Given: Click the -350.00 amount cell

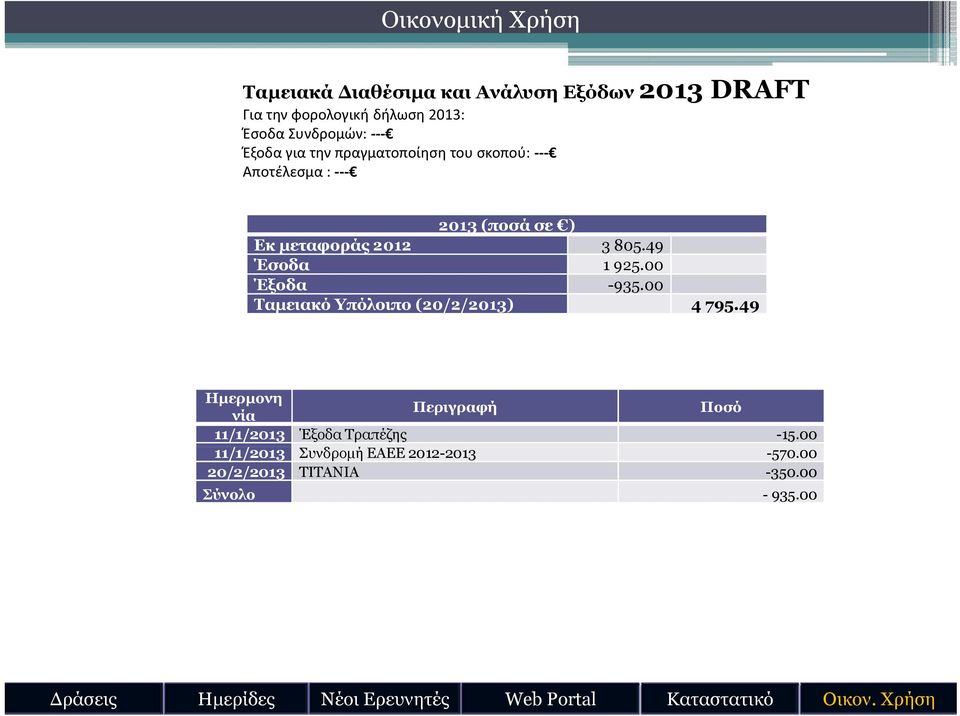Looking at the screenshot, I should 721,472.
